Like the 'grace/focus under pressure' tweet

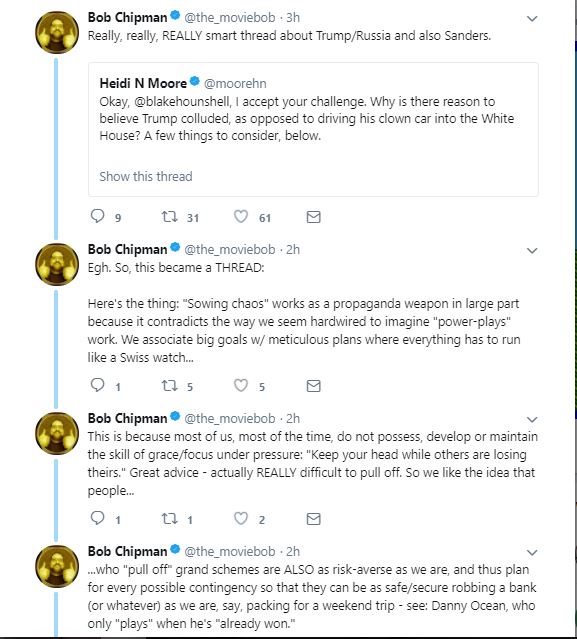point(241,518)
